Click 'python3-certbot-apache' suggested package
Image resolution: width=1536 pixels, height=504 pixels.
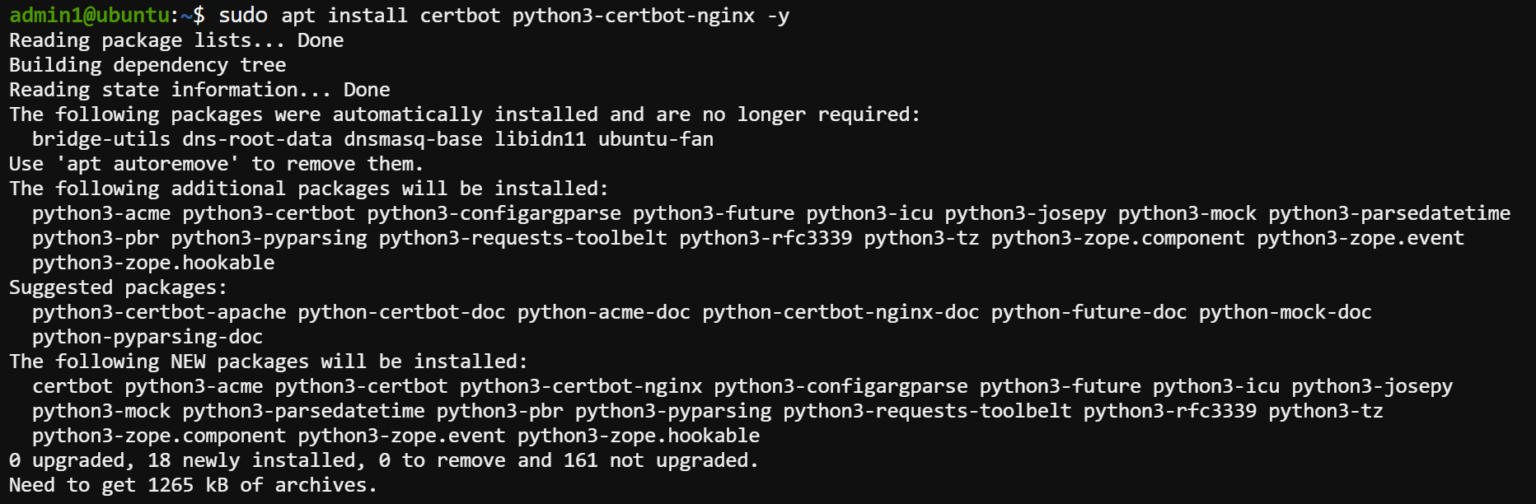click(159, 312)
